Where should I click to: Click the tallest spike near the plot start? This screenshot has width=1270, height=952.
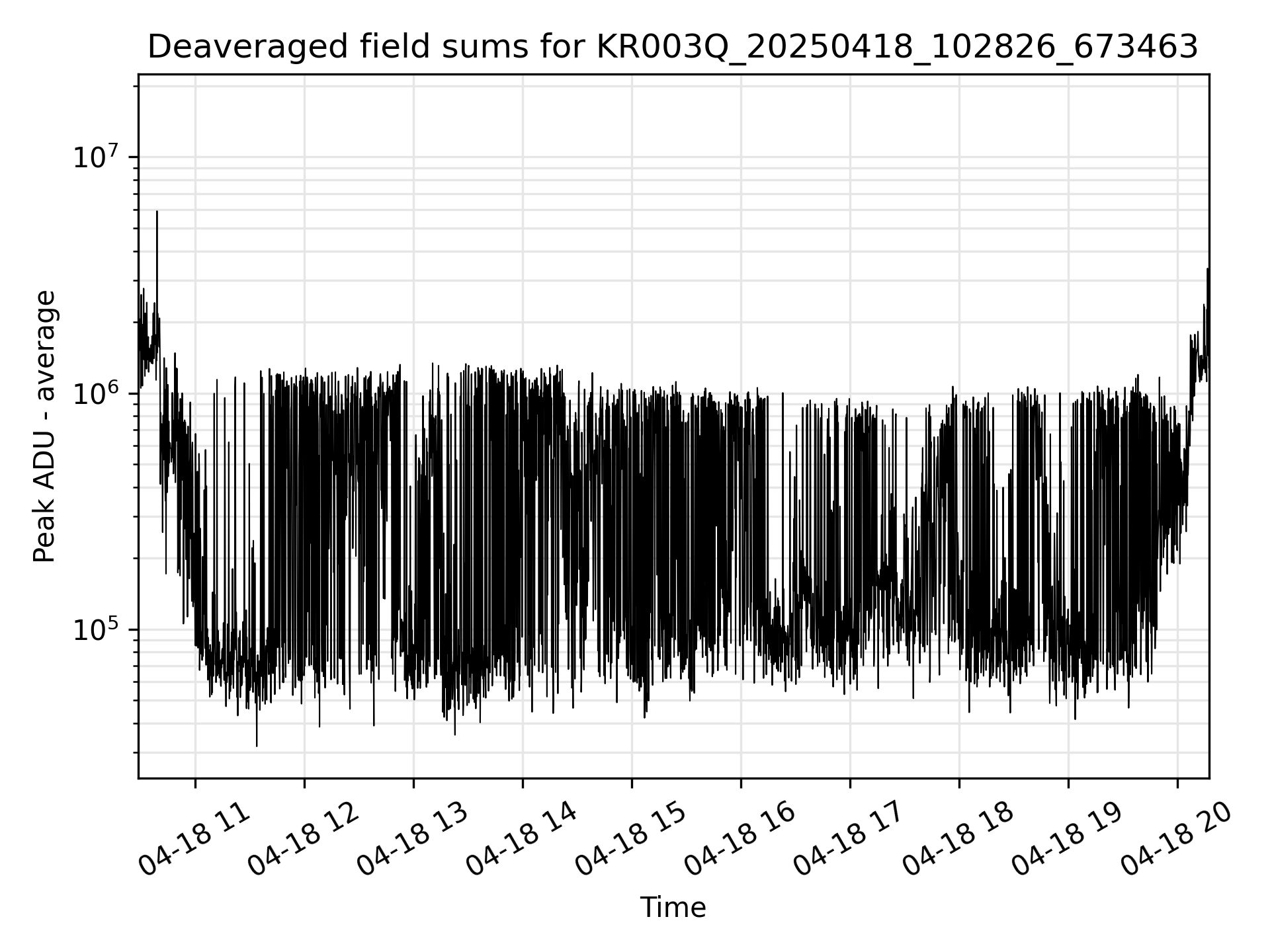(157, 214)
